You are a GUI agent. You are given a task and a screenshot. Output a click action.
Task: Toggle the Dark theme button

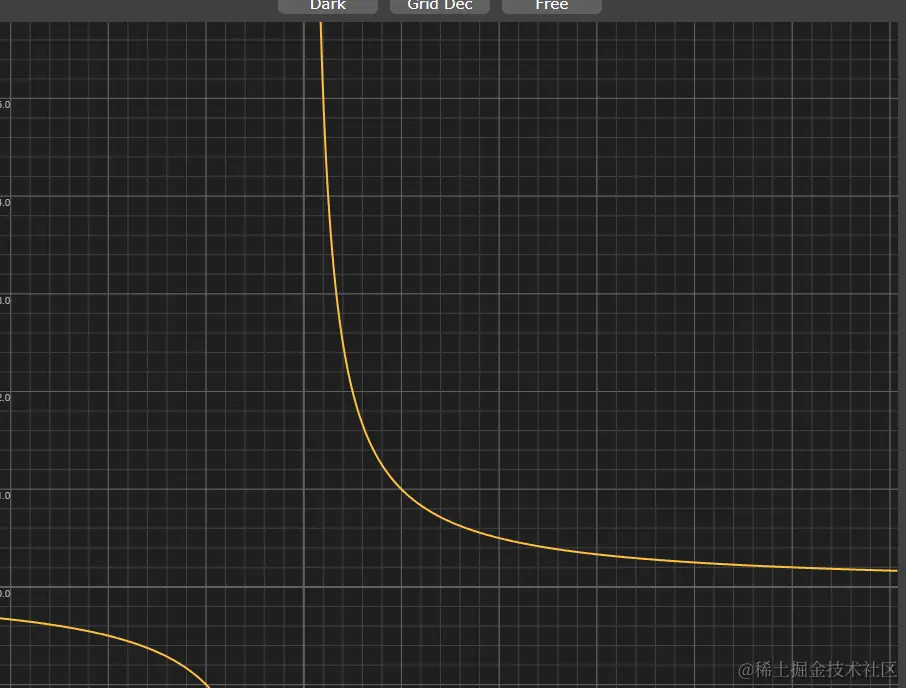pyautogui.click(x=328, y=6)
